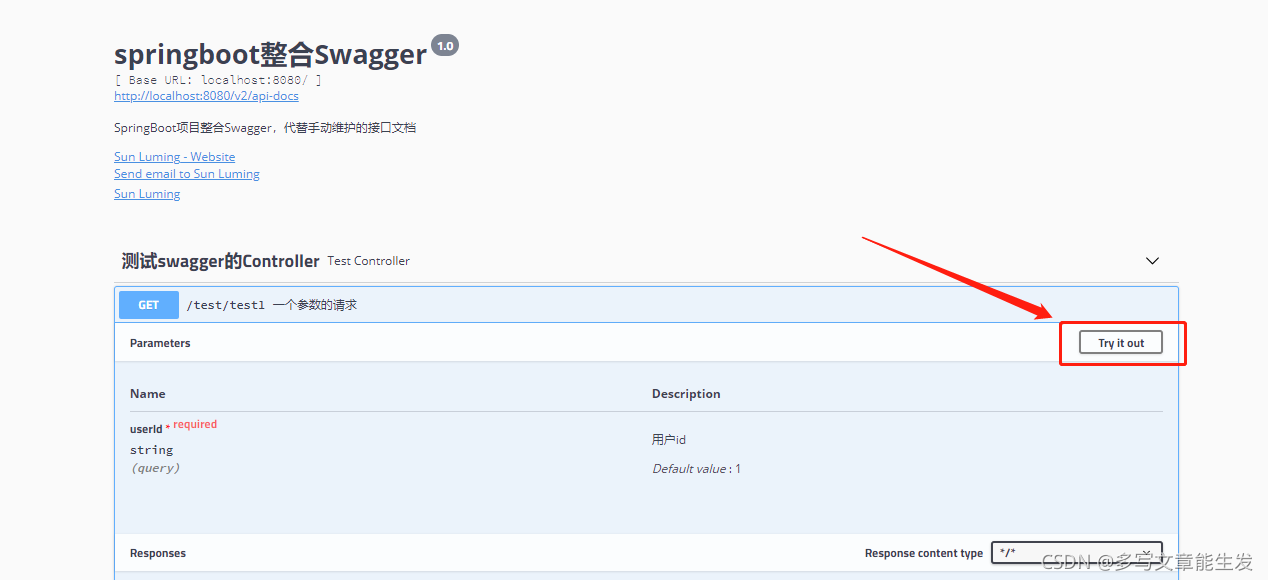Screen dimensions: 1268x580
Task: Click the 用户id description text
Action: [669, 440]
